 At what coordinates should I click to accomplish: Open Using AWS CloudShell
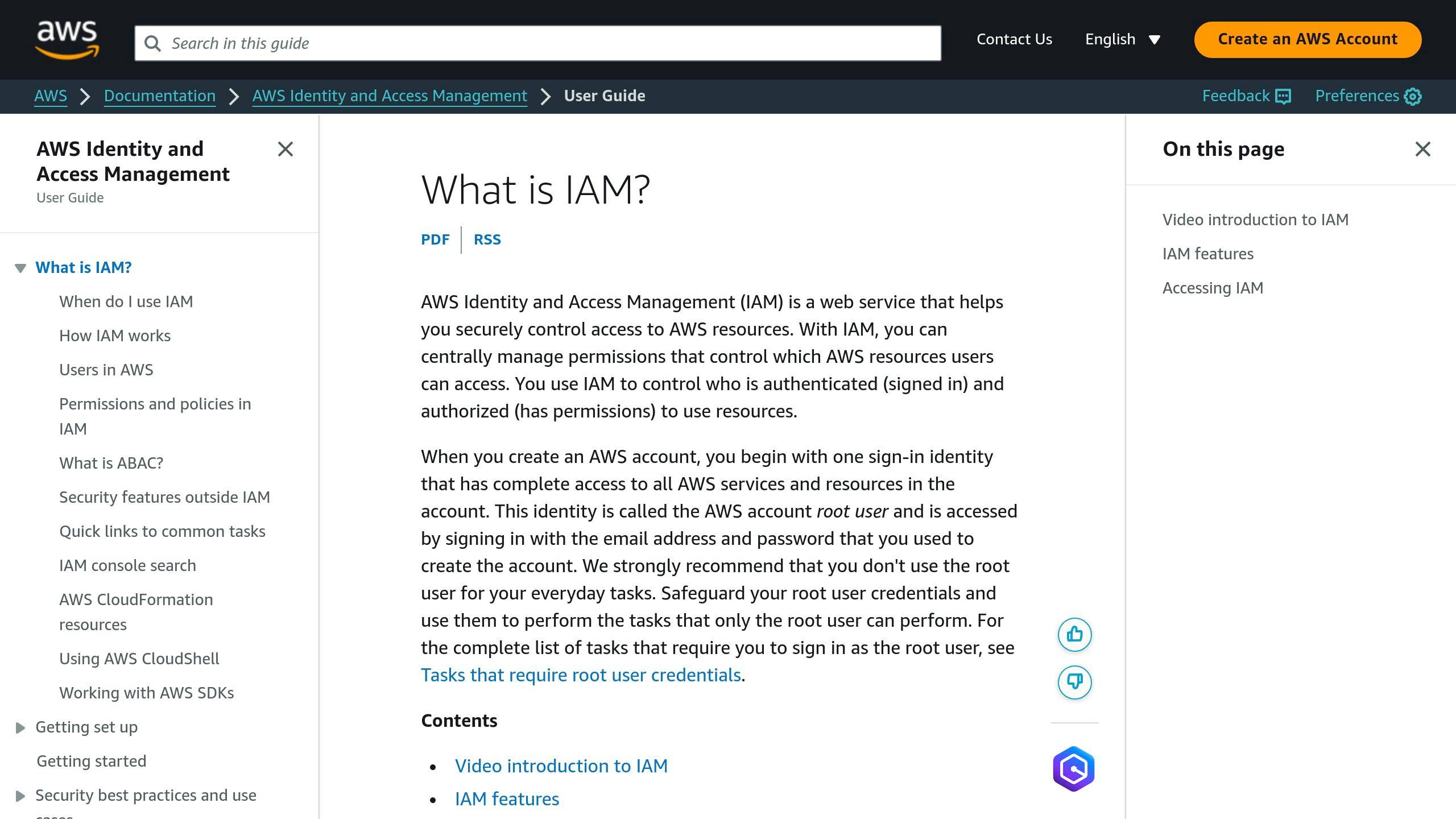pos(139,659)
